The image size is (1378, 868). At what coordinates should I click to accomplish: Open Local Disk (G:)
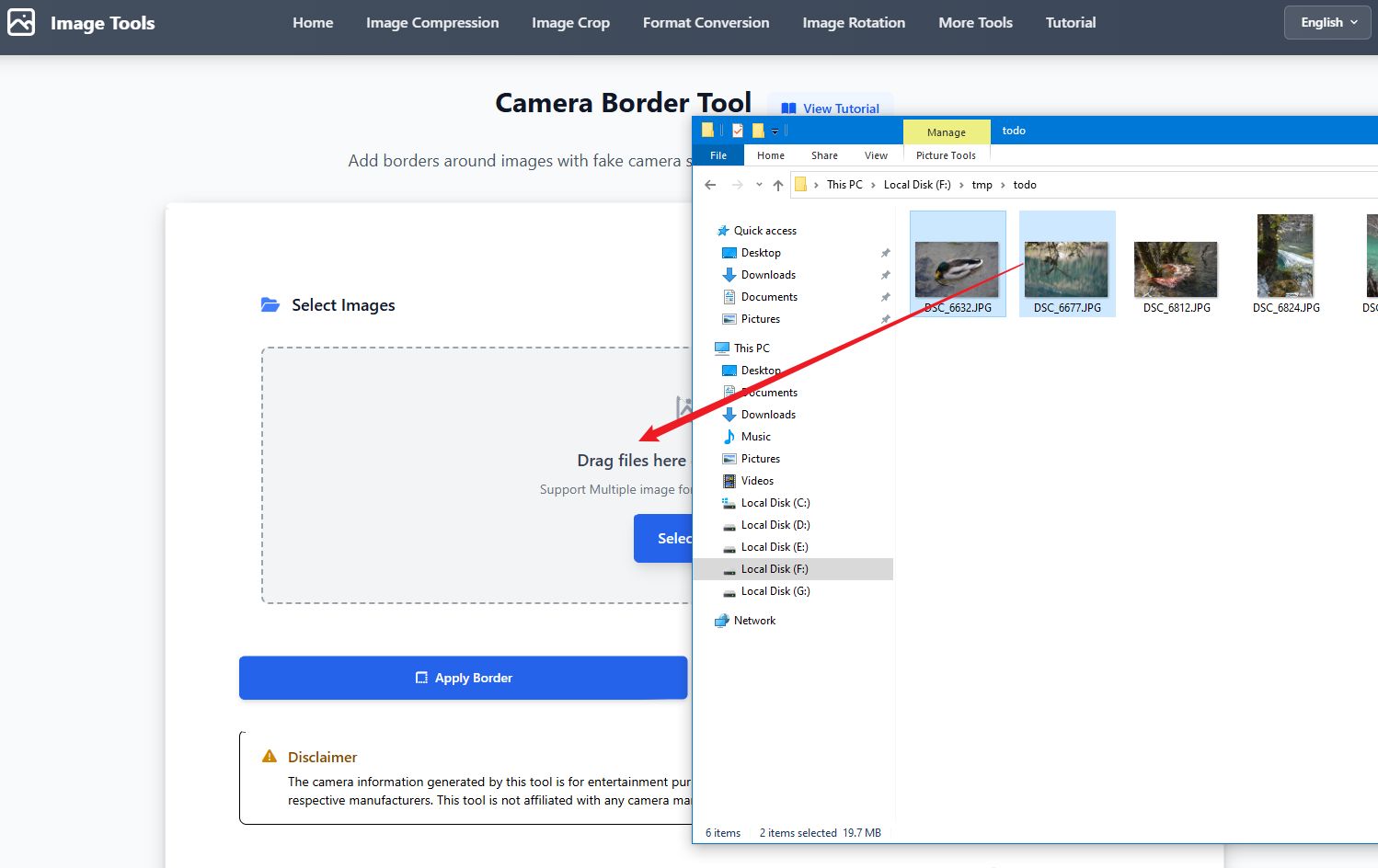(x=775, y=591)
